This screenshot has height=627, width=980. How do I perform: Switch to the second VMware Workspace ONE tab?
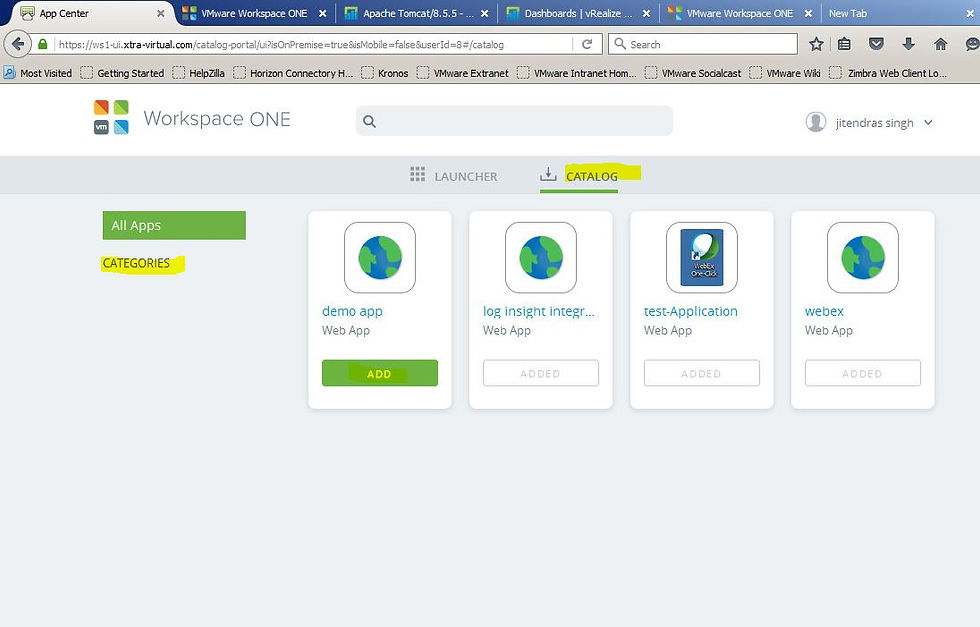tap(740, 13)
